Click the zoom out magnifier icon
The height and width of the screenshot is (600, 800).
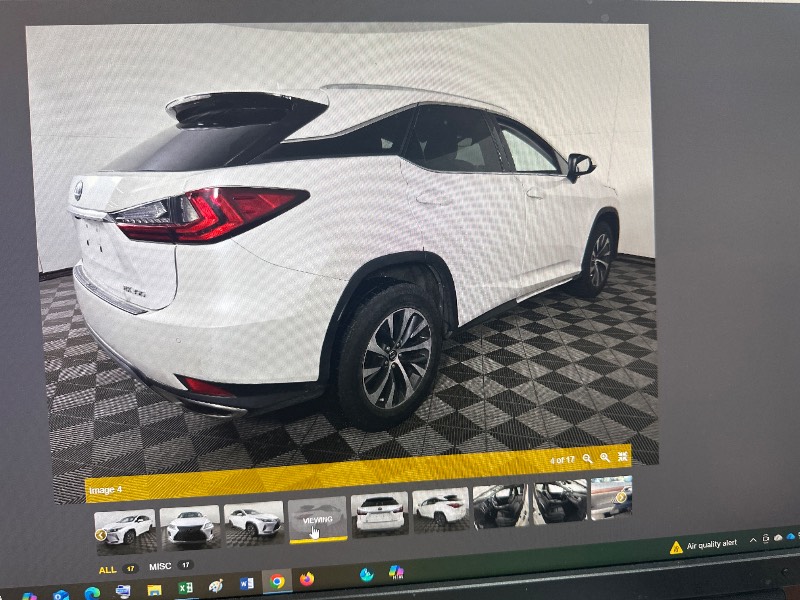coord(587,458)
